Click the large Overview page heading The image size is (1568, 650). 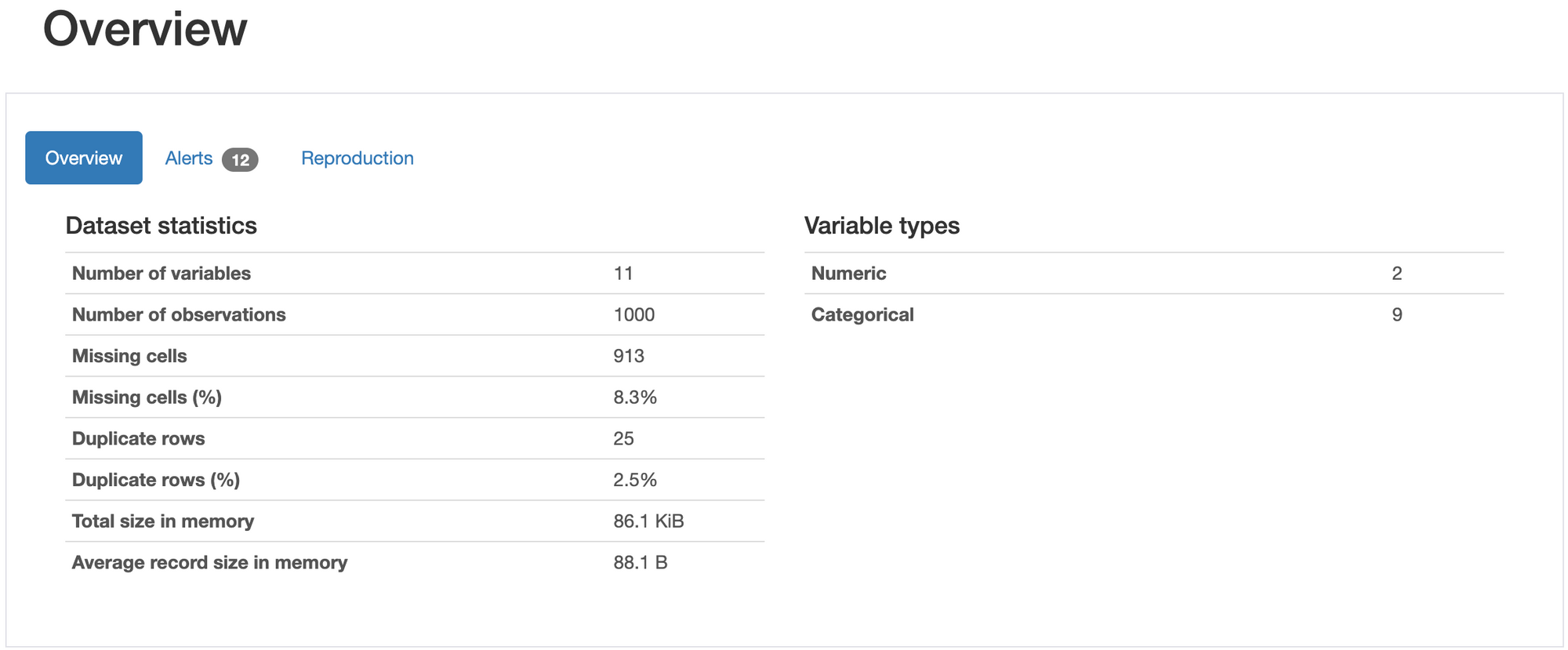tap(145, 29)
